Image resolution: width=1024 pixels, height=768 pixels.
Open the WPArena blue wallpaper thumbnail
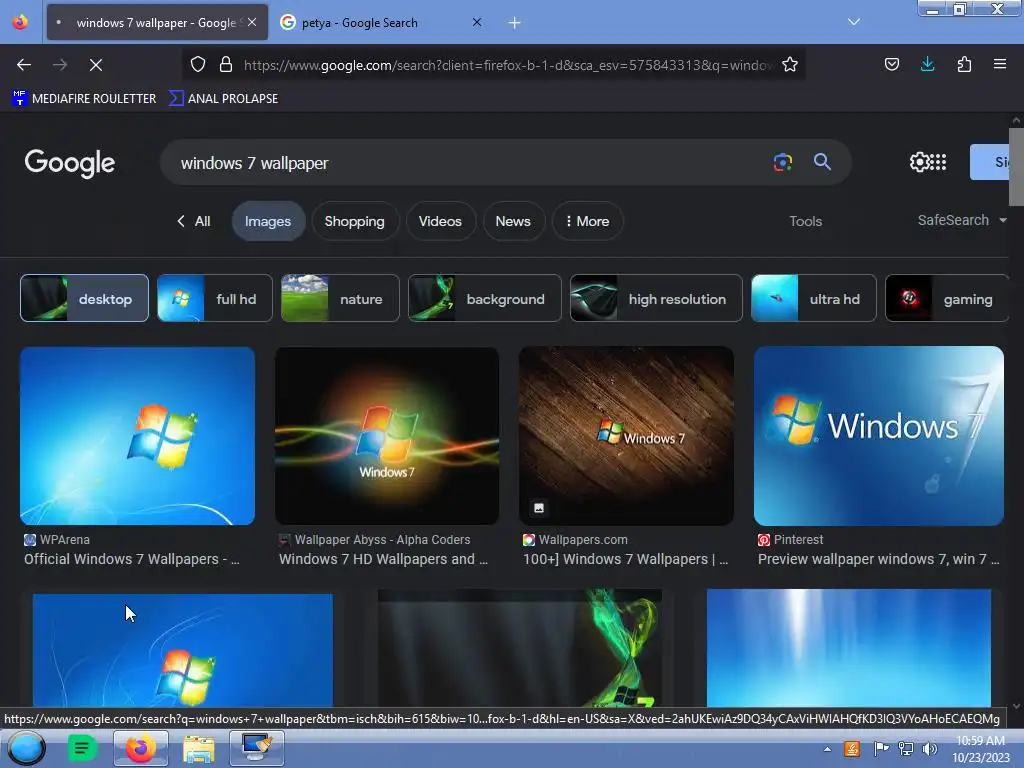tap(137, 436)
